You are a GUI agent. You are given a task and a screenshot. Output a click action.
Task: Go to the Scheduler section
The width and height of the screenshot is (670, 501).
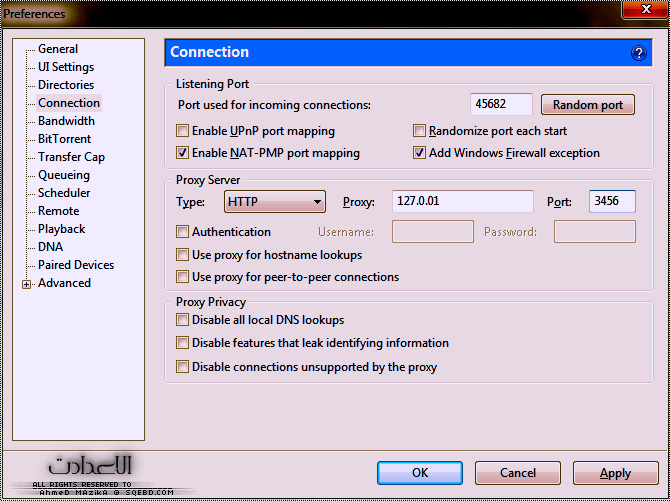click(64, 193)
